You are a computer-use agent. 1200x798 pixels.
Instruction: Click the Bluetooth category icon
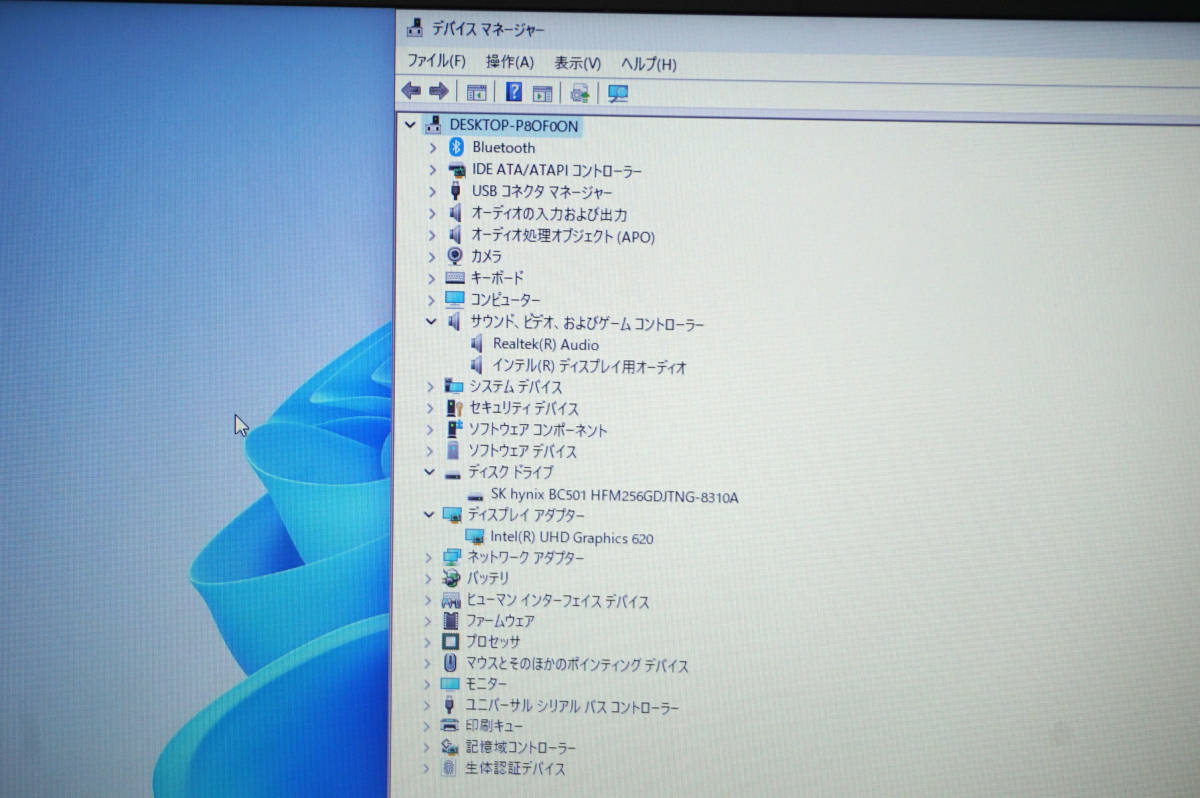click(x=456, y=147)
